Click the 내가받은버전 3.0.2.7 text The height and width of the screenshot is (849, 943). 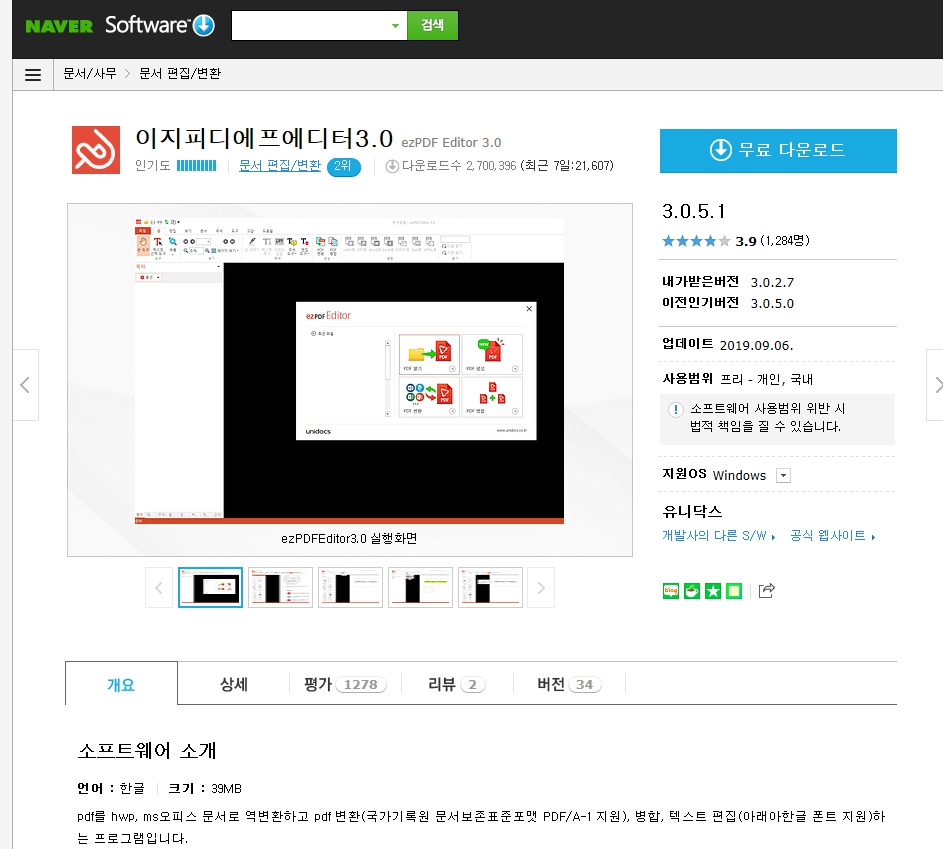tap(728, 282)
